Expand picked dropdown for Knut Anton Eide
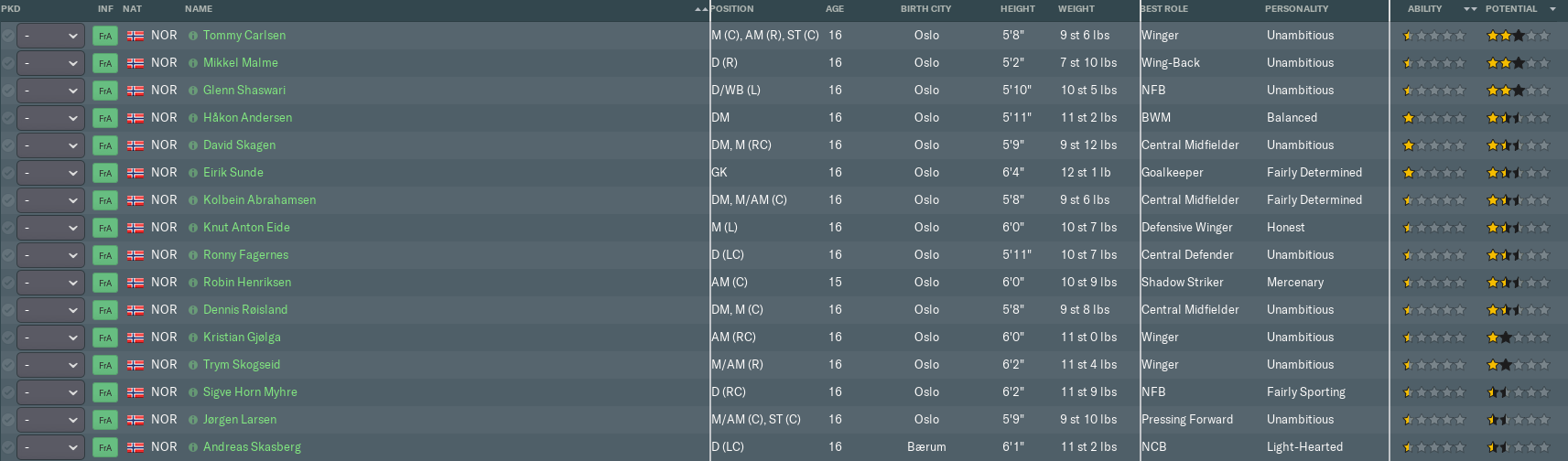 (51, 228)
